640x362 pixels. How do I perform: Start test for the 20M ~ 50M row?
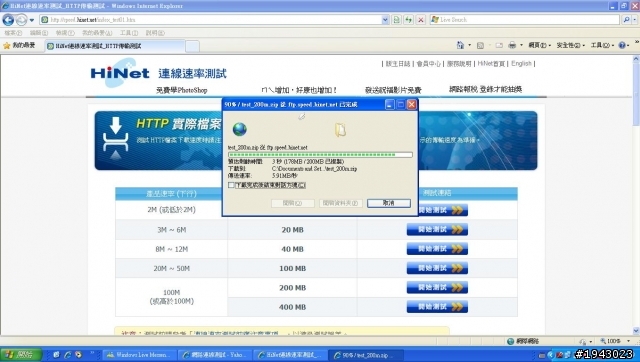(437, 268)
